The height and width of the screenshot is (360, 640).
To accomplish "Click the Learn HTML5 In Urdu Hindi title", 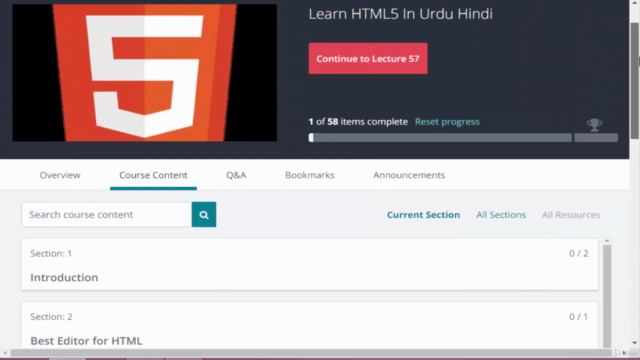I will 400,14.
